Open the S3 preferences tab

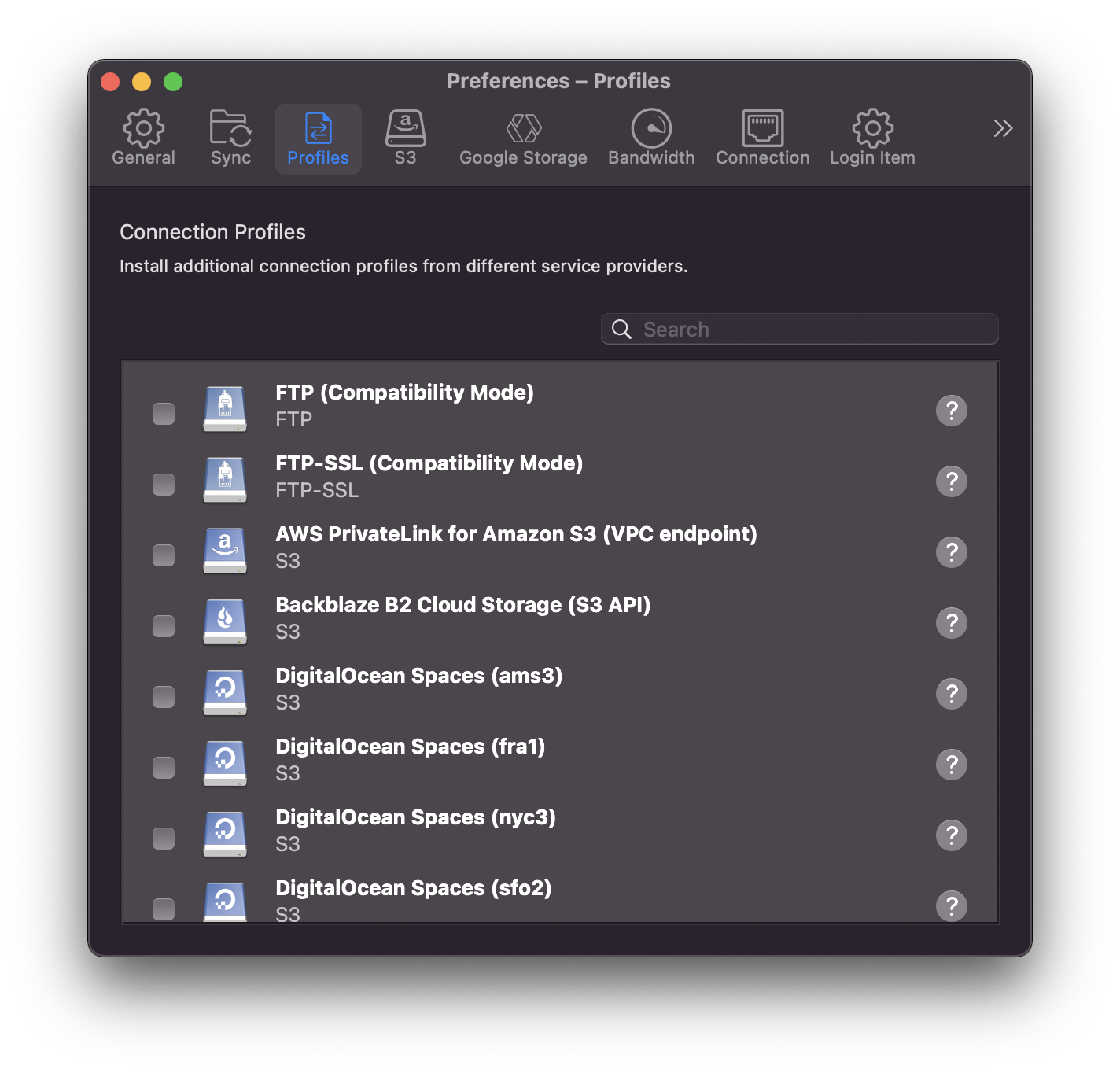point(405,138)
